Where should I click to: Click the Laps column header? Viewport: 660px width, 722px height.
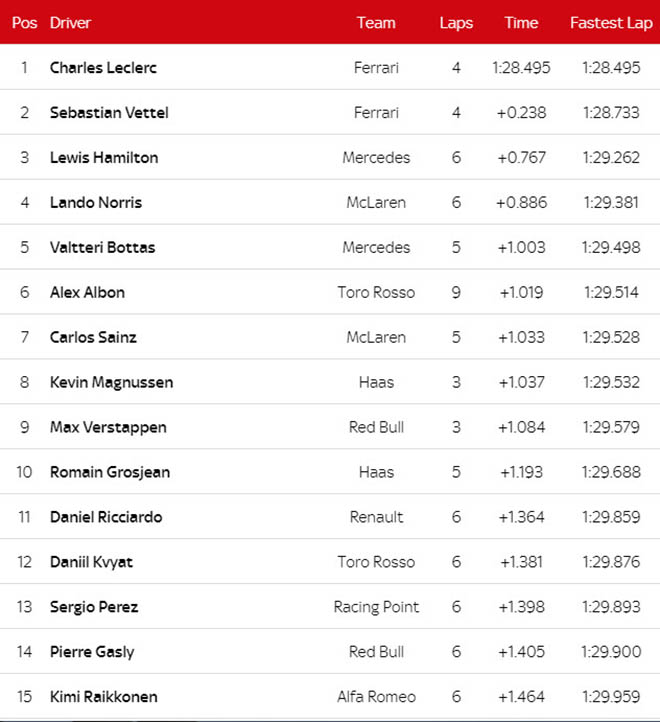click(456, 22)
